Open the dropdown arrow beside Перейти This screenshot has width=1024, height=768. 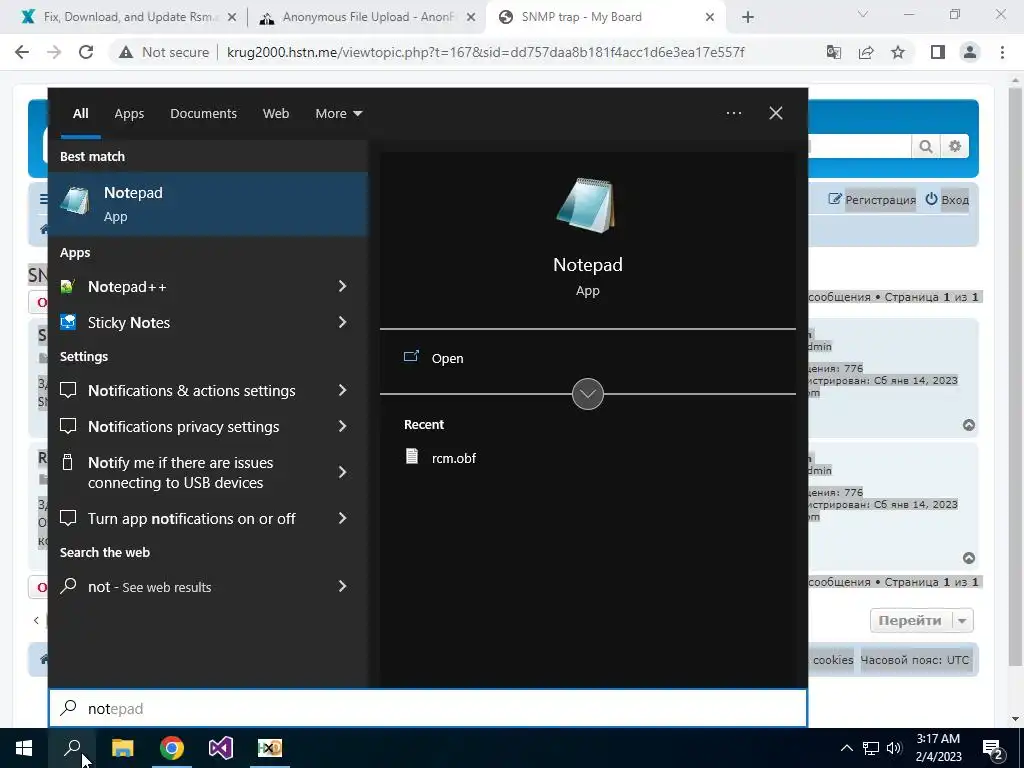963,620
